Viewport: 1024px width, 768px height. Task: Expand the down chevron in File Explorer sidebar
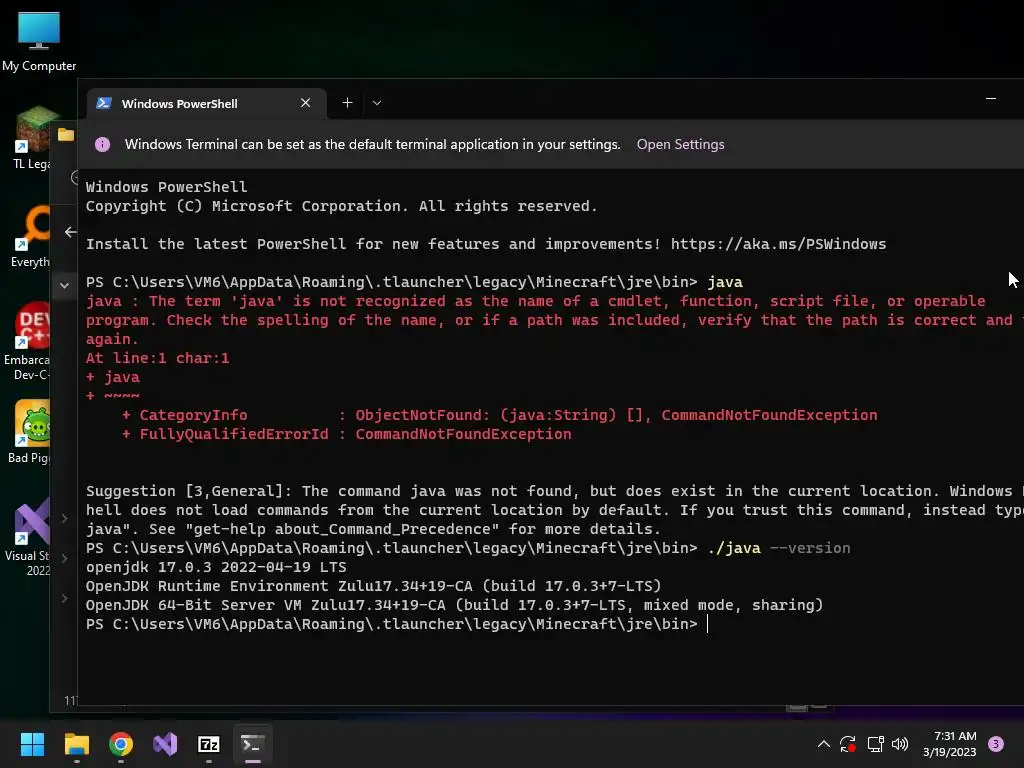(64, 285)
